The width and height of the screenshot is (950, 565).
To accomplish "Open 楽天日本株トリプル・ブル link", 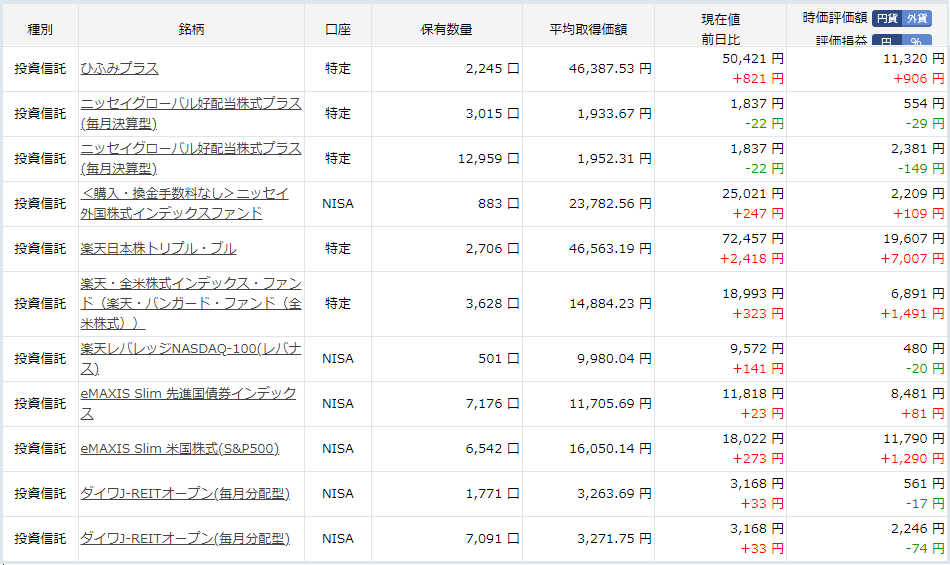I will (x=158, y=248).
